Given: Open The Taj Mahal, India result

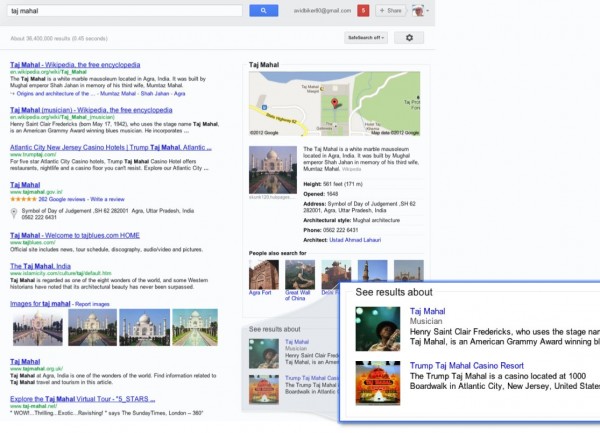Looking at the screenshot, I should pyautogui.click(x=41, y=266).
